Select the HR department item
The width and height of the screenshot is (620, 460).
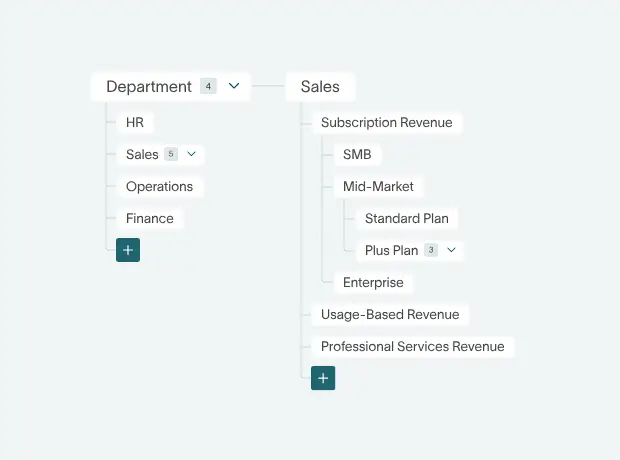click(135, 122)
